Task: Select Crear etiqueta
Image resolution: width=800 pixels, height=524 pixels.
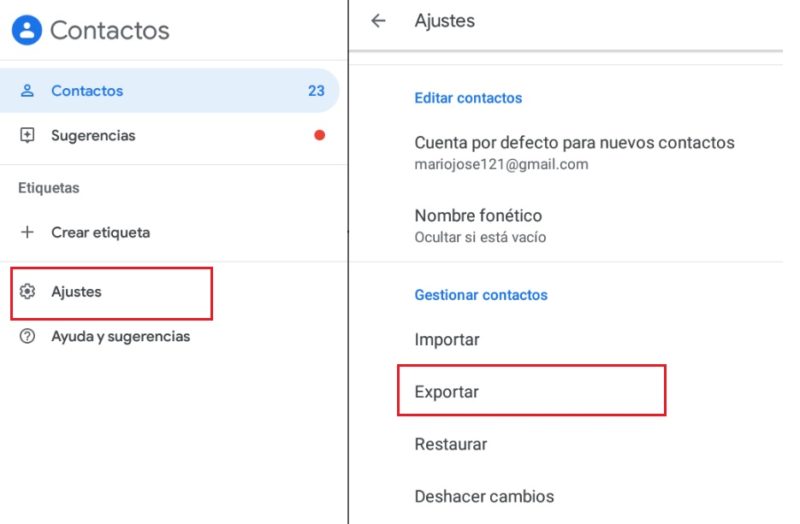Action: click(x=100, y=232)
